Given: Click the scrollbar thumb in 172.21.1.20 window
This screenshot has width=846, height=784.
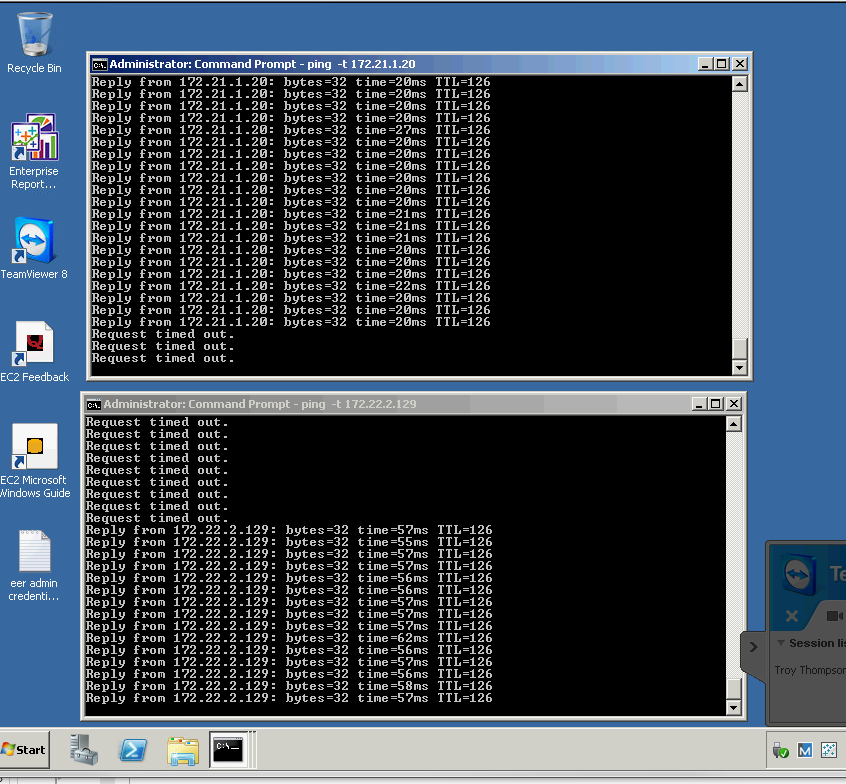Looking at the screenshot, I should point(739,348).
